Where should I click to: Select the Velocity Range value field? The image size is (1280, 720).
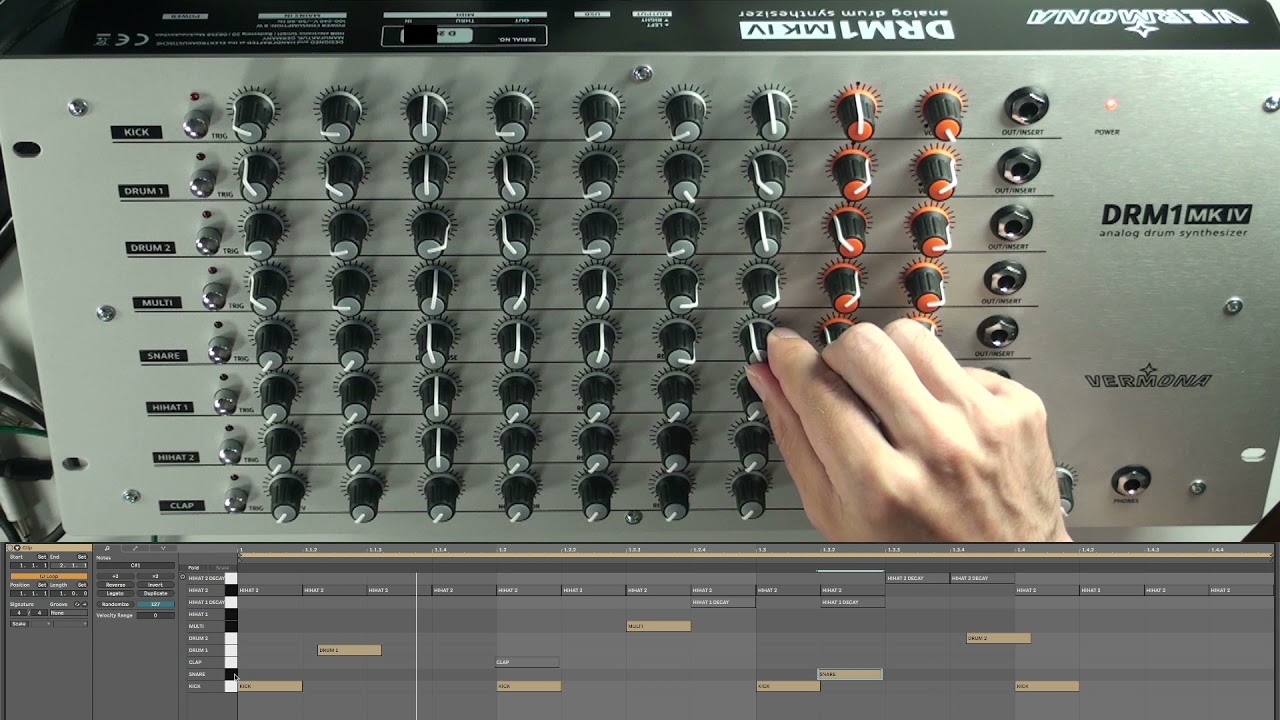point(156,616)
